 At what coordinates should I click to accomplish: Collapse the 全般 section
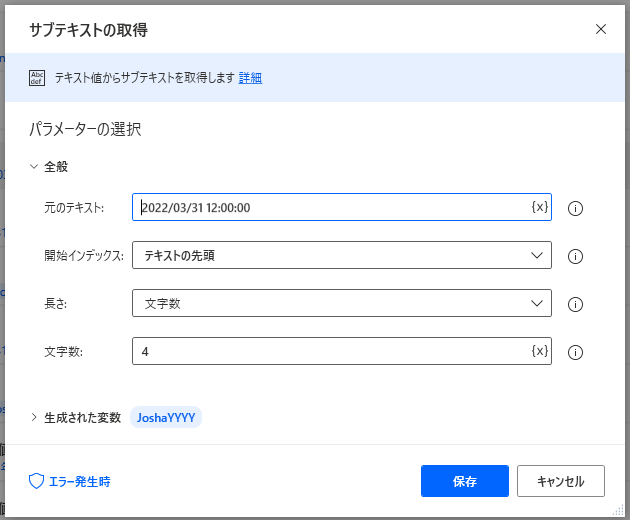pos(34,167)
